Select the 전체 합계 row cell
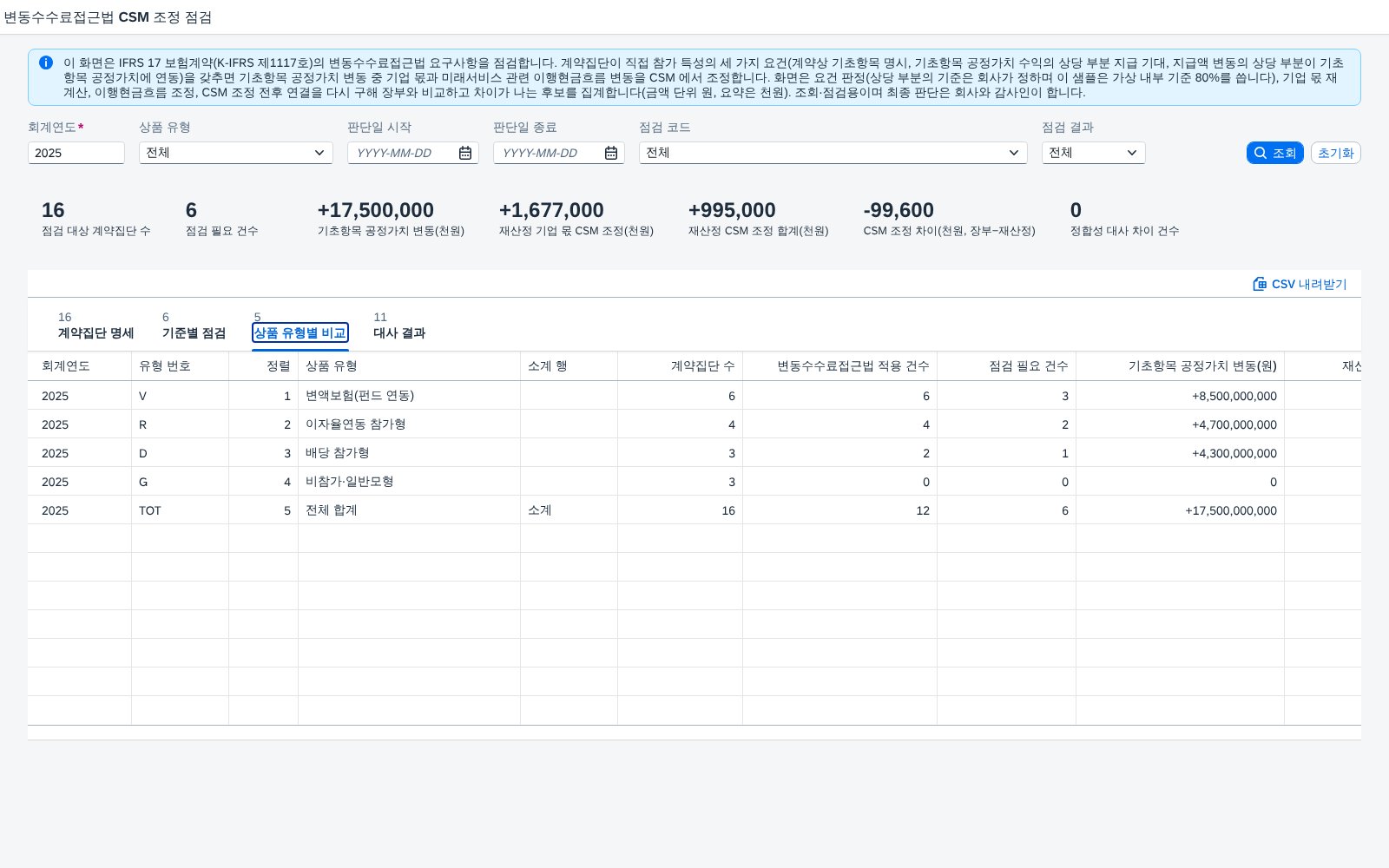Screen dimensions: 1389x868 click(x=410, y=510)
